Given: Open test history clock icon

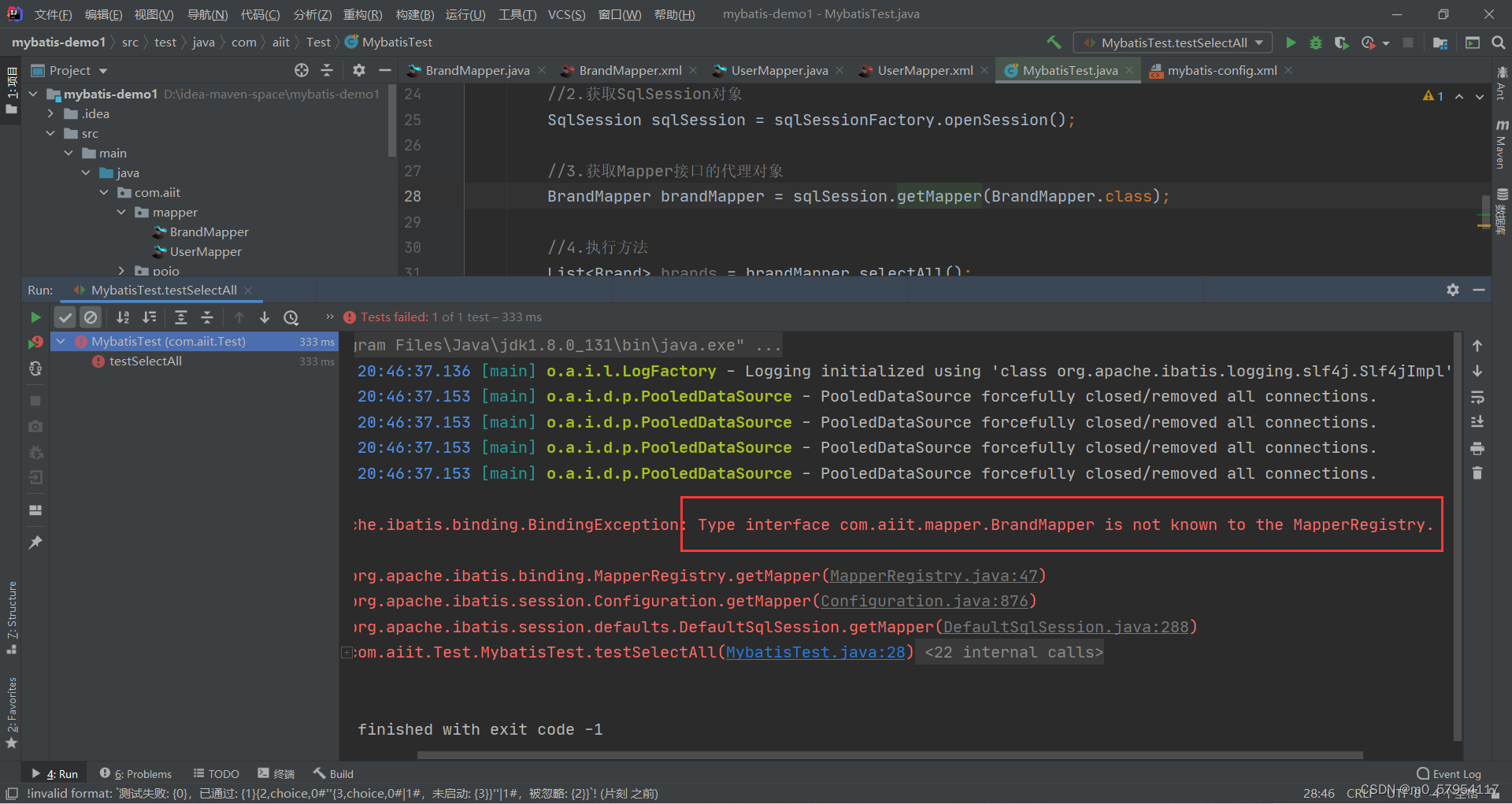Looking at the screenshot, I should 291,317.
